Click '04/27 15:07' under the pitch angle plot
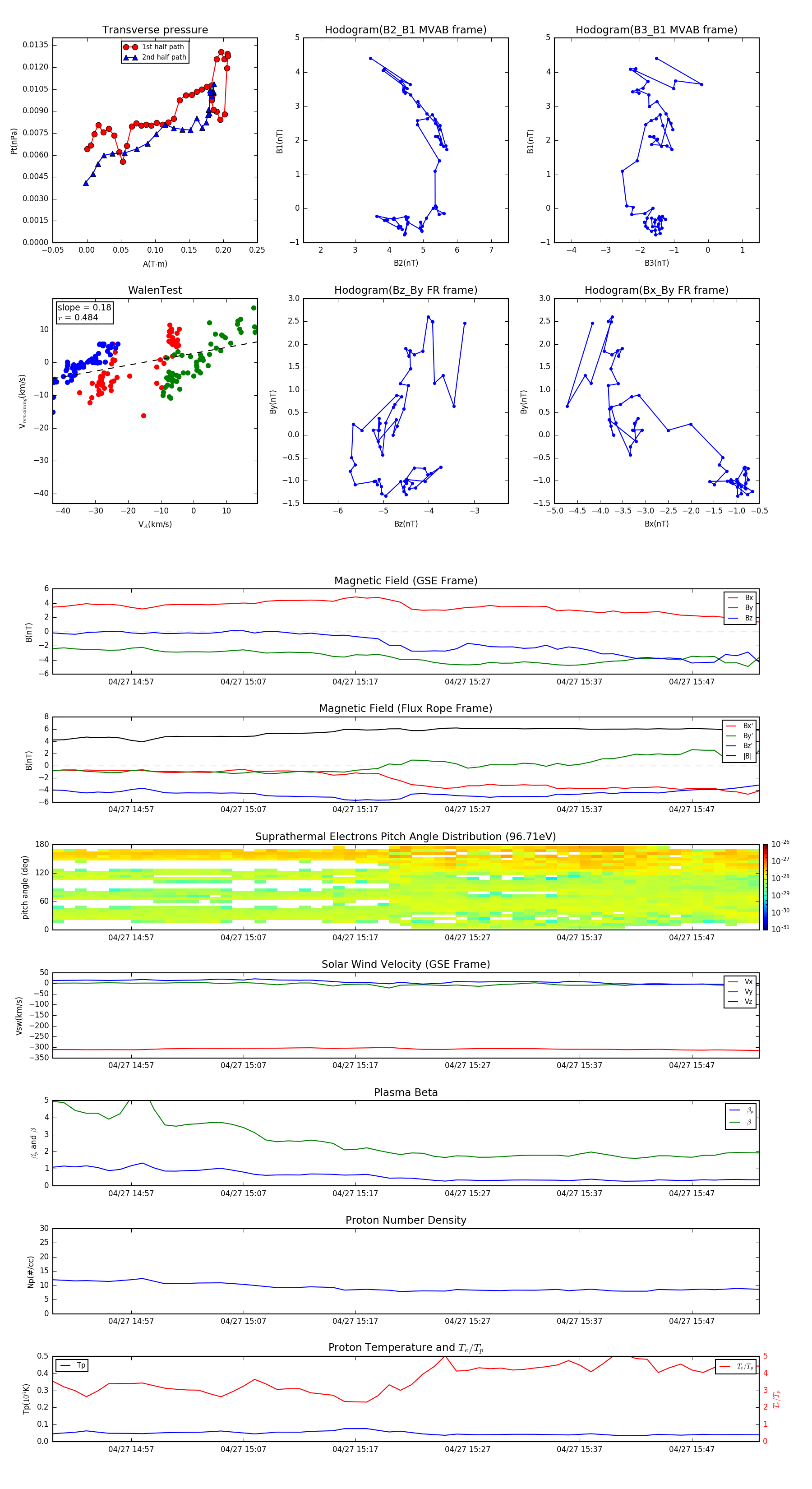 pos(243,938)
